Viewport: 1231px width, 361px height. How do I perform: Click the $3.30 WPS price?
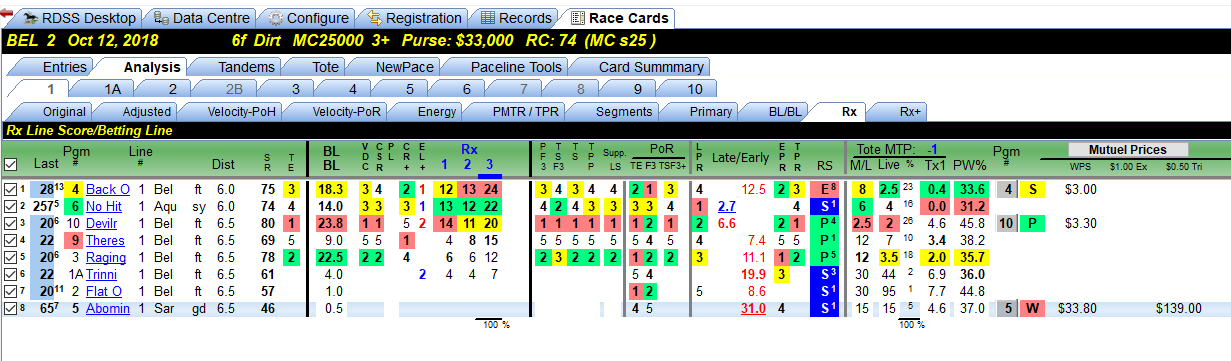1082,223
